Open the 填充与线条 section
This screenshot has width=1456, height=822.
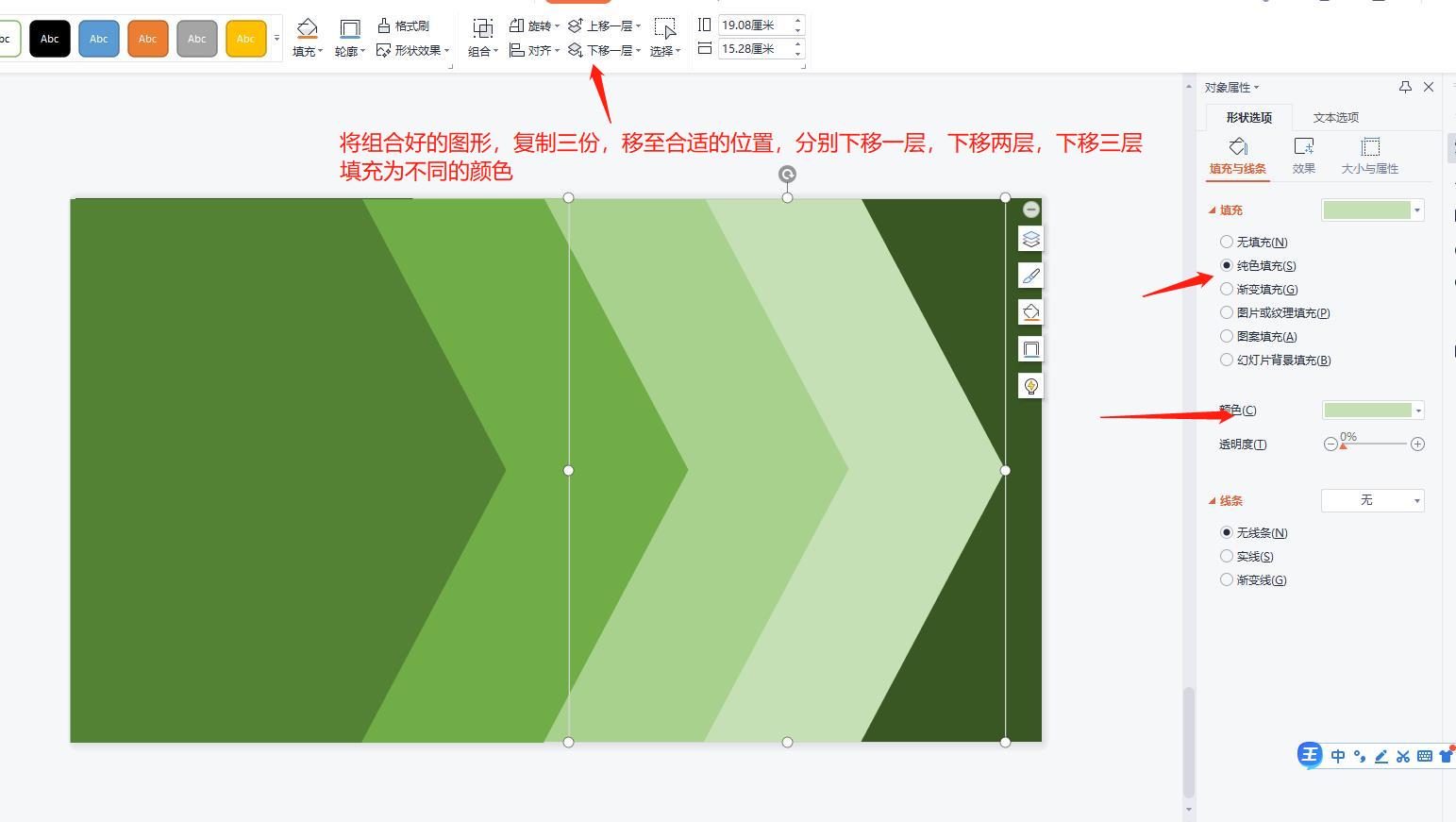pyautogui.click(x=1238, y=157)
